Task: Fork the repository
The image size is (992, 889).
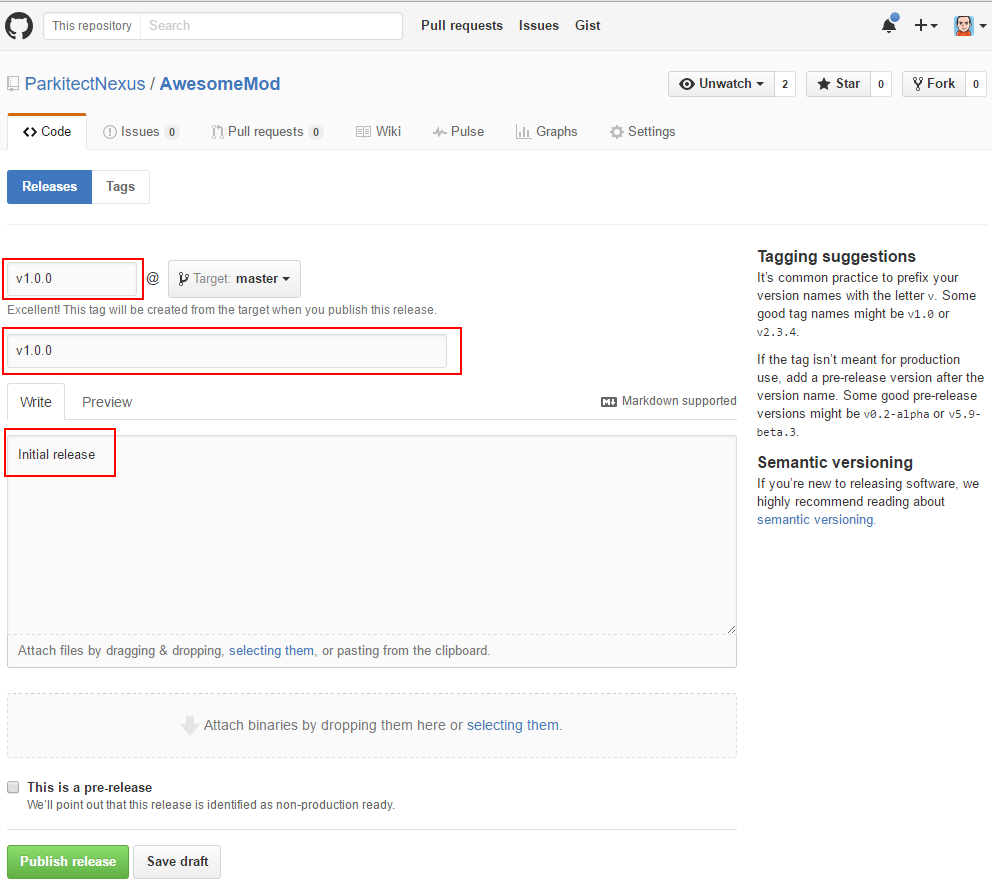Action: [934, 84]
